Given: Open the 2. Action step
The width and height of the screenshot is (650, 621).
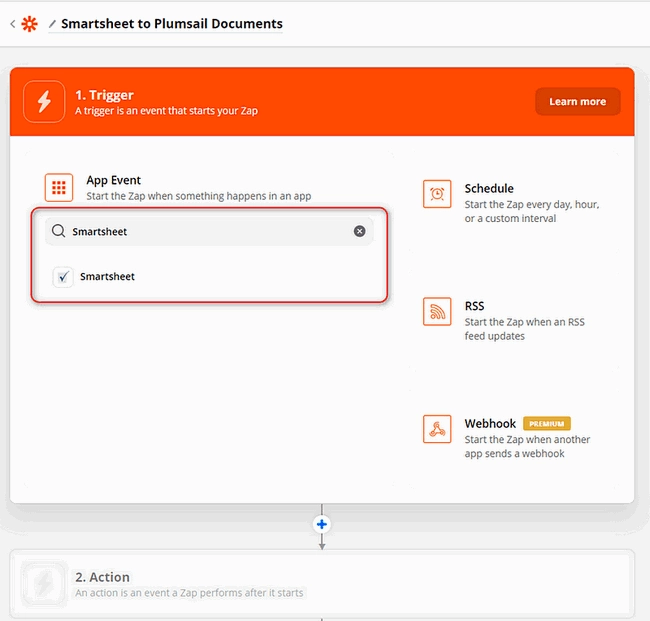Looking at the screenshot, I should coord(322,584).
